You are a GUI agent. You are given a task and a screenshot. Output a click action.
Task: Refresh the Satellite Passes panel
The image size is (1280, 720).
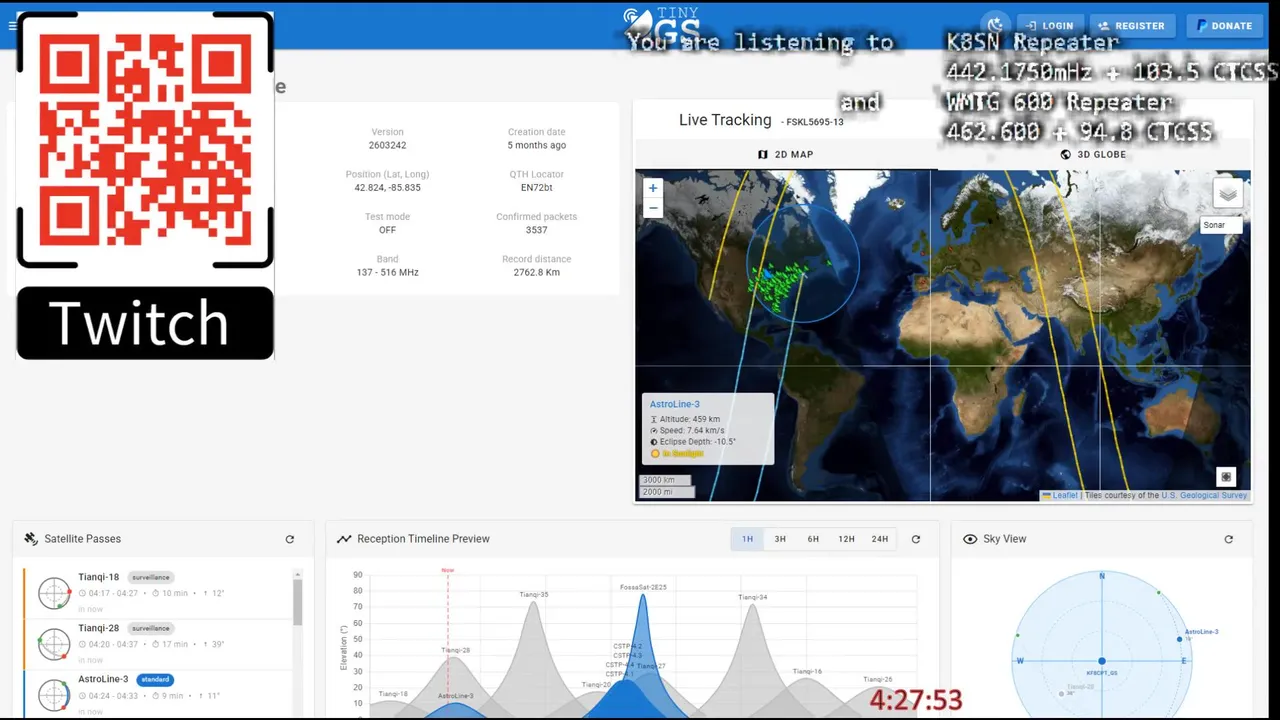[290, 539]
